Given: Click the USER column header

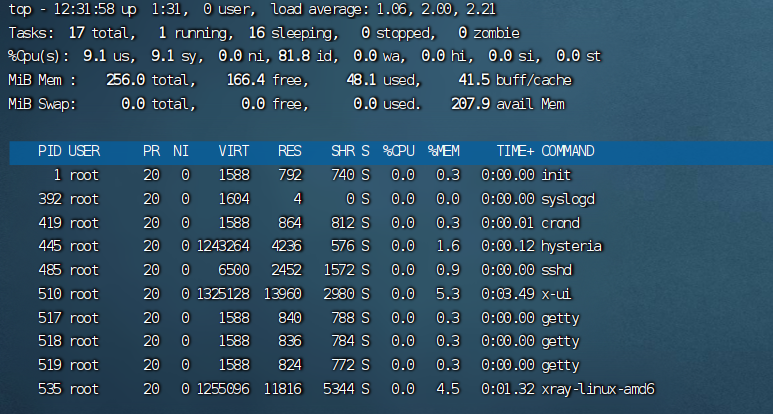Looking at the screenshot, I should coord(84,151).
